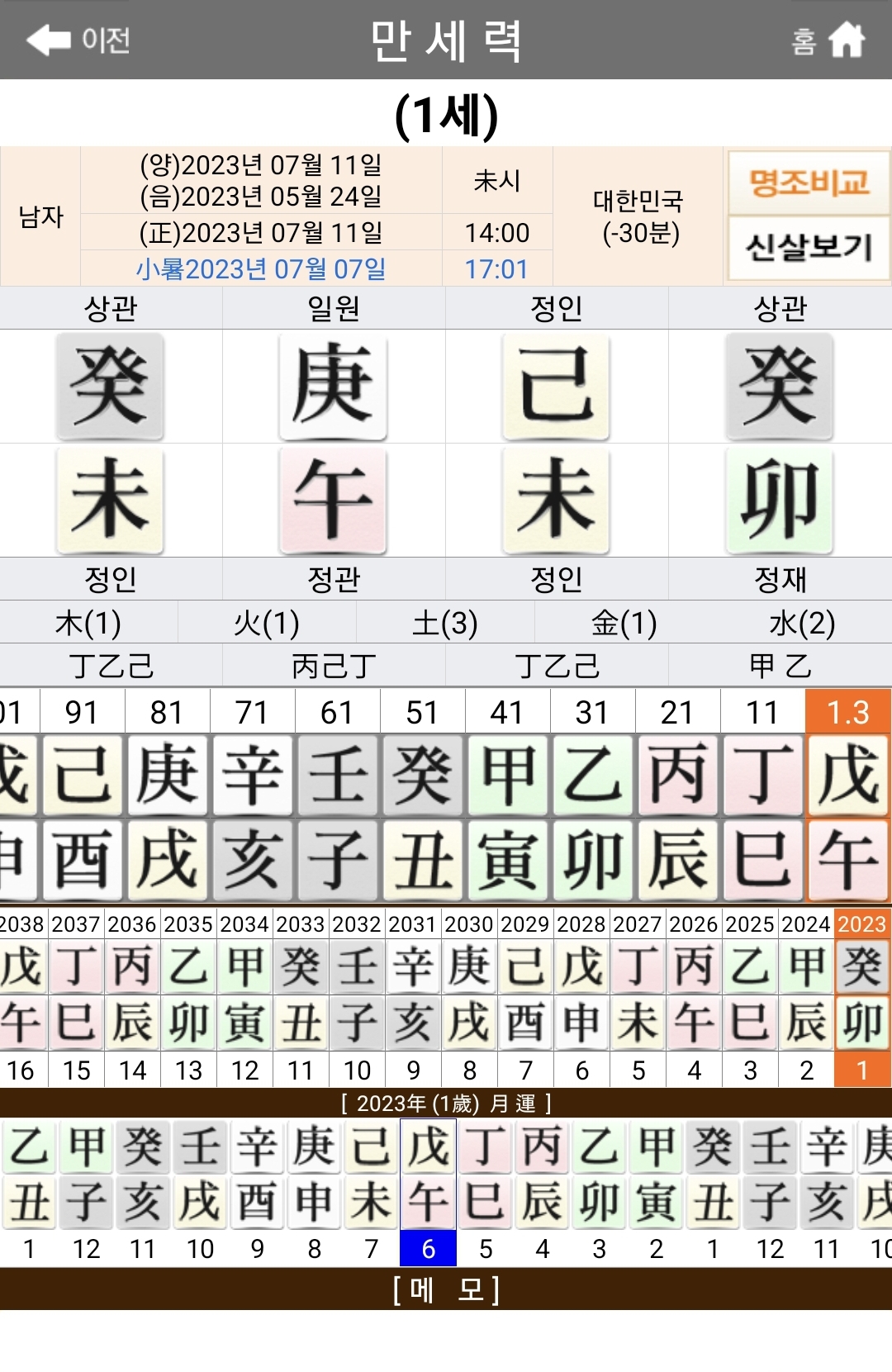Go back with the 이전 arrow
This screenshot has height=1372, width=892.
pyautogui.click(x=78, y=39)
